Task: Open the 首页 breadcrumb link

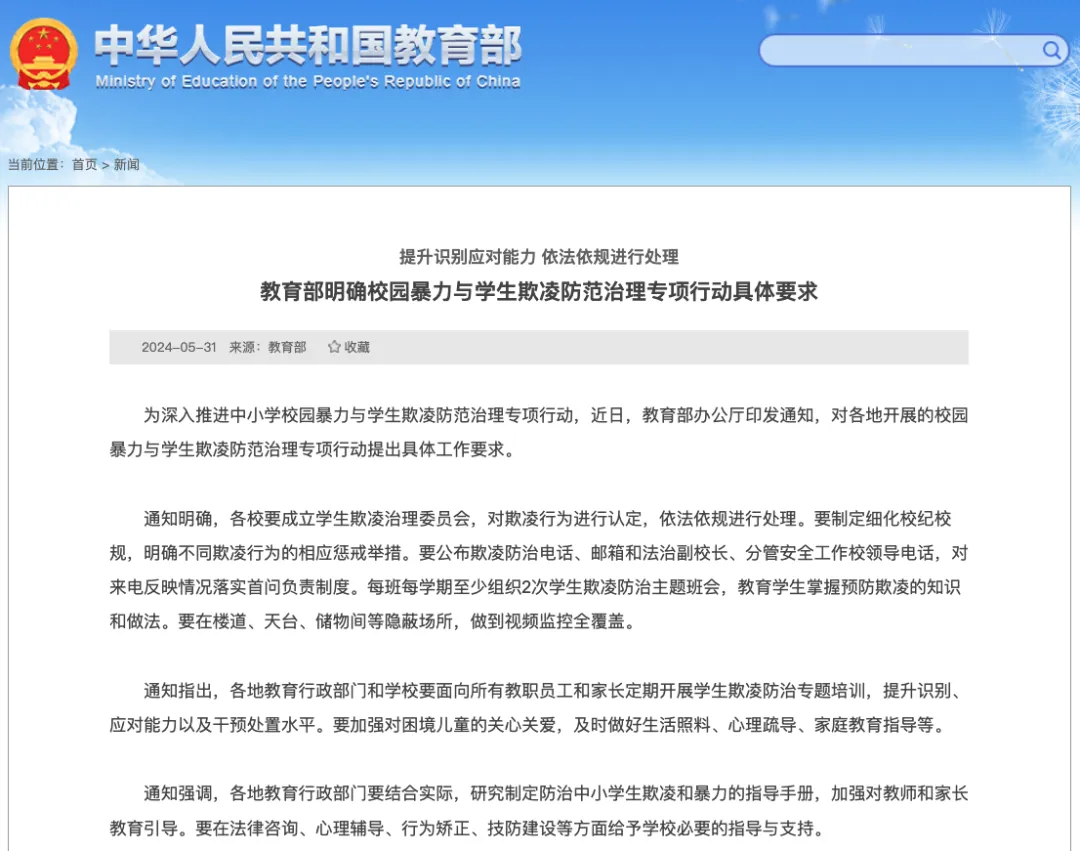Action: point(84,165)
